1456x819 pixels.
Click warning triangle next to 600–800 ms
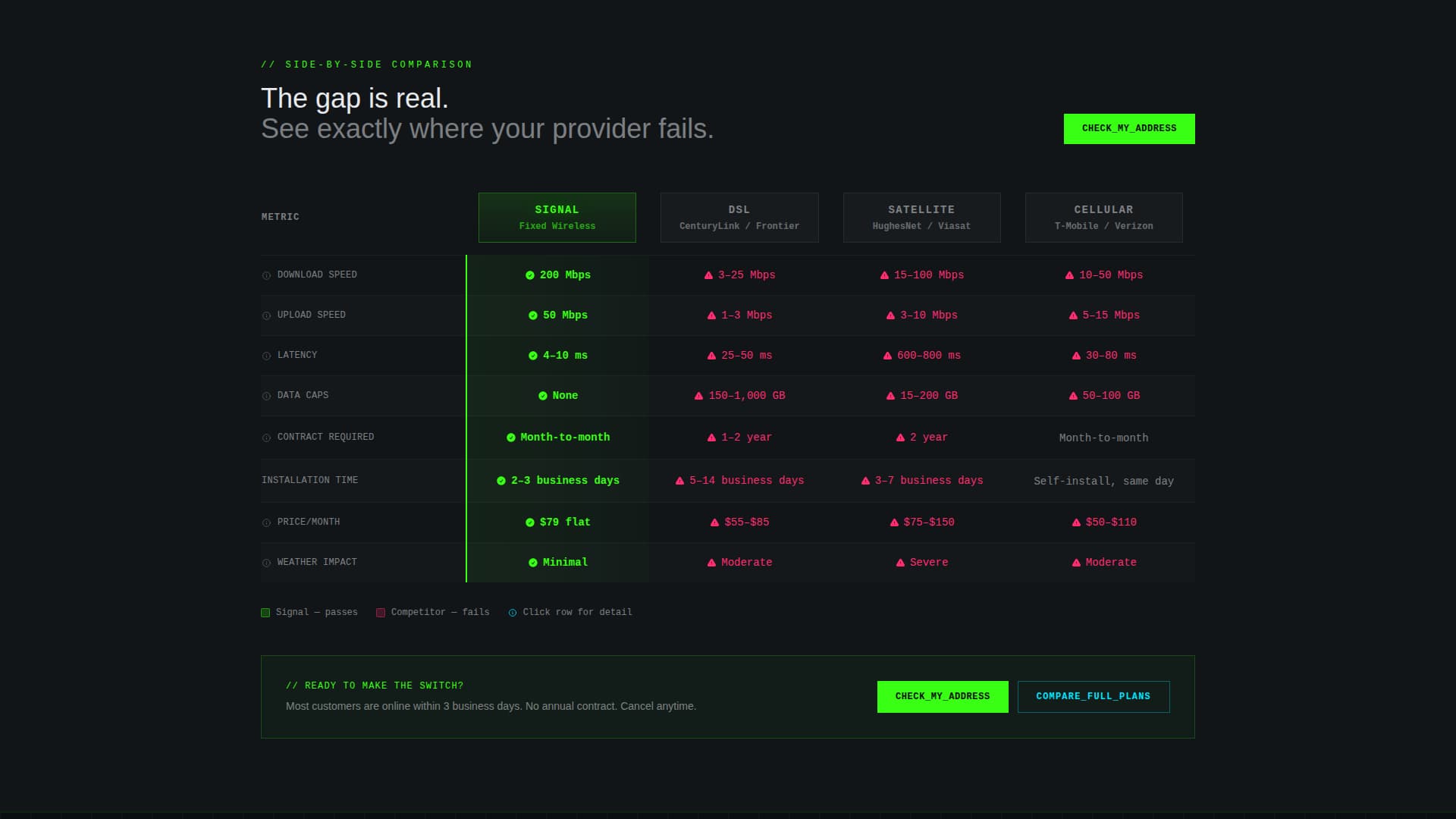887,356
